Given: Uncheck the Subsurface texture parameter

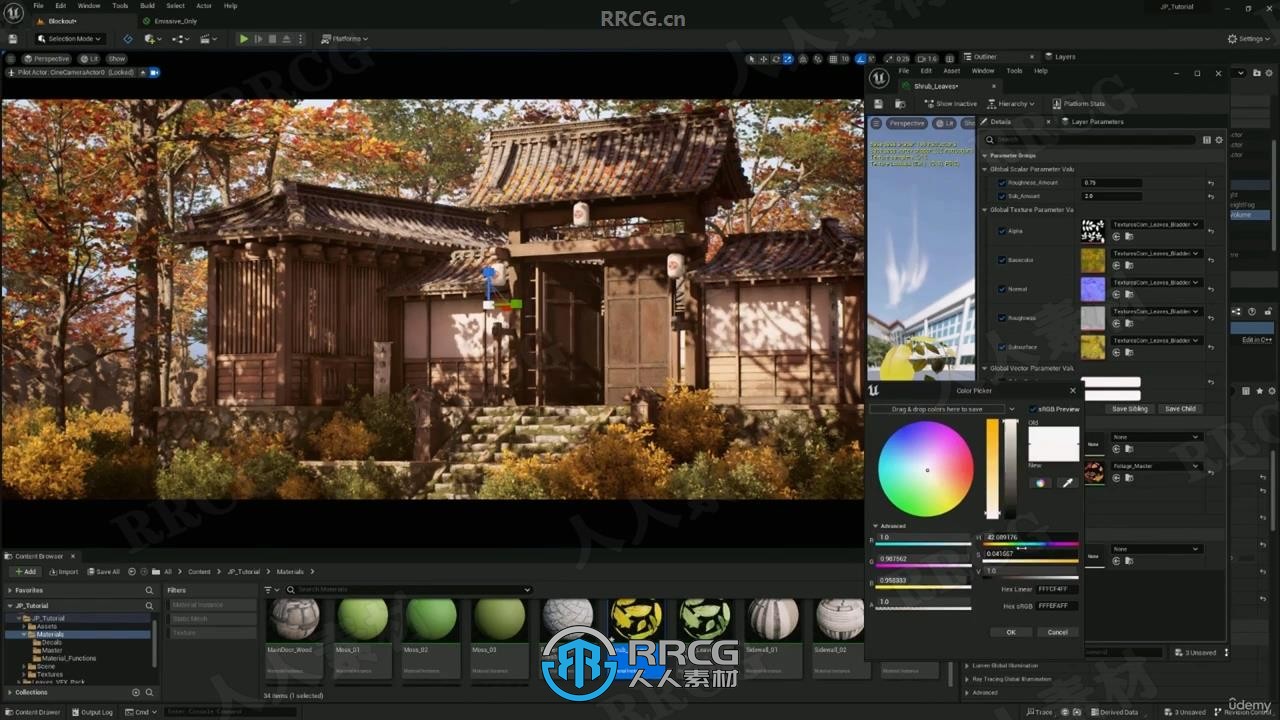Looking at the screenshot, I should [1002, 347].
